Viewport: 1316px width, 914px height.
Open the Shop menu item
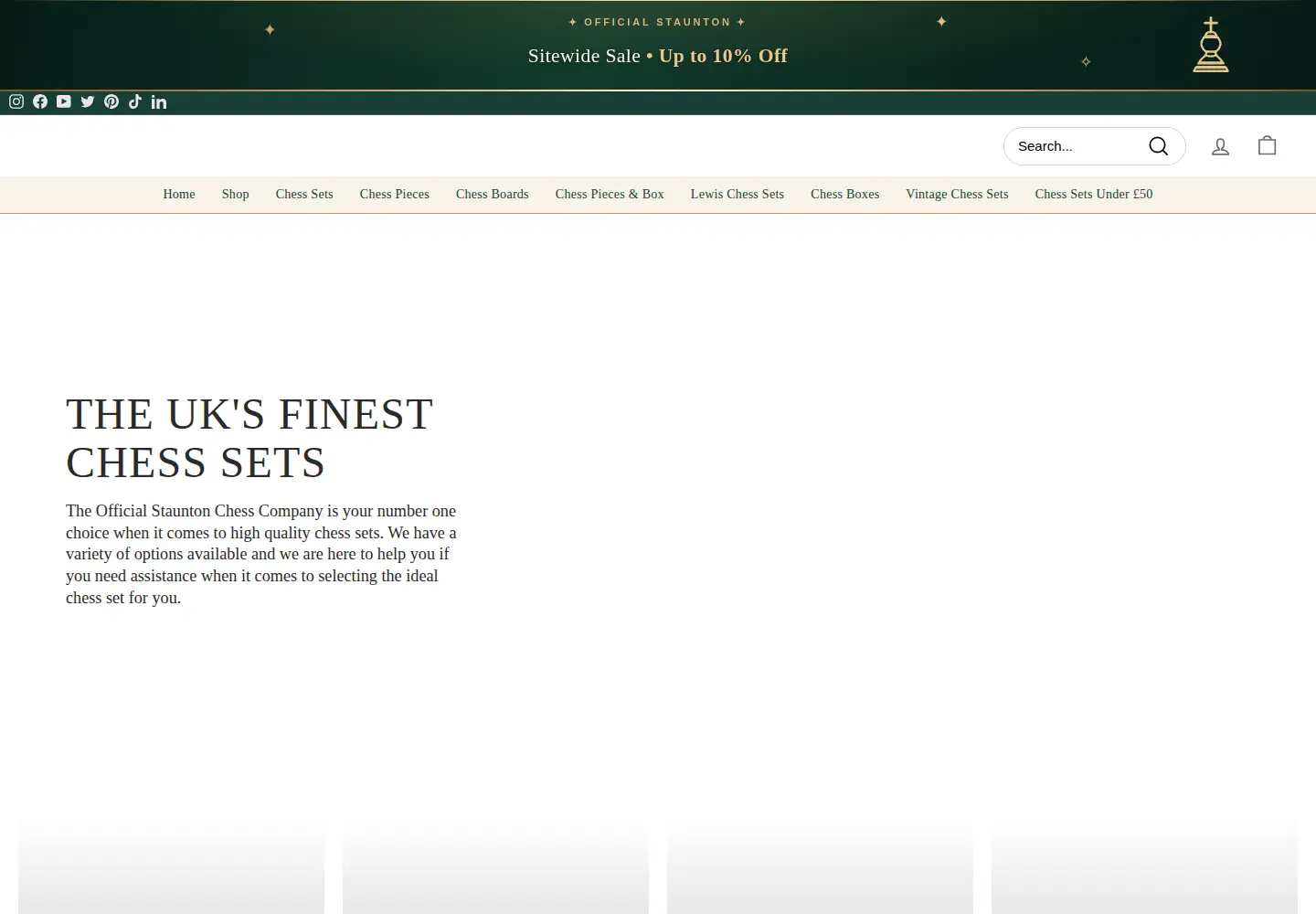236,195
